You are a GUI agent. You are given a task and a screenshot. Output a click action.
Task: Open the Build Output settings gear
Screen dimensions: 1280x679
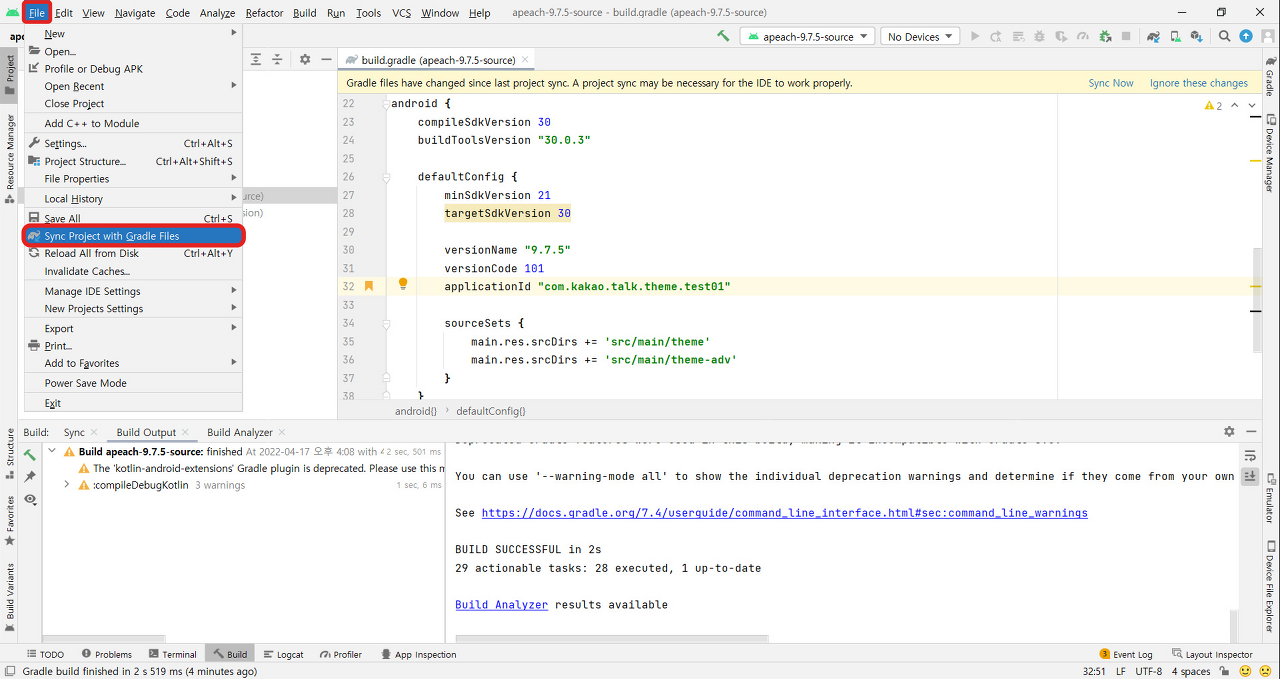tap(1229, 431)
